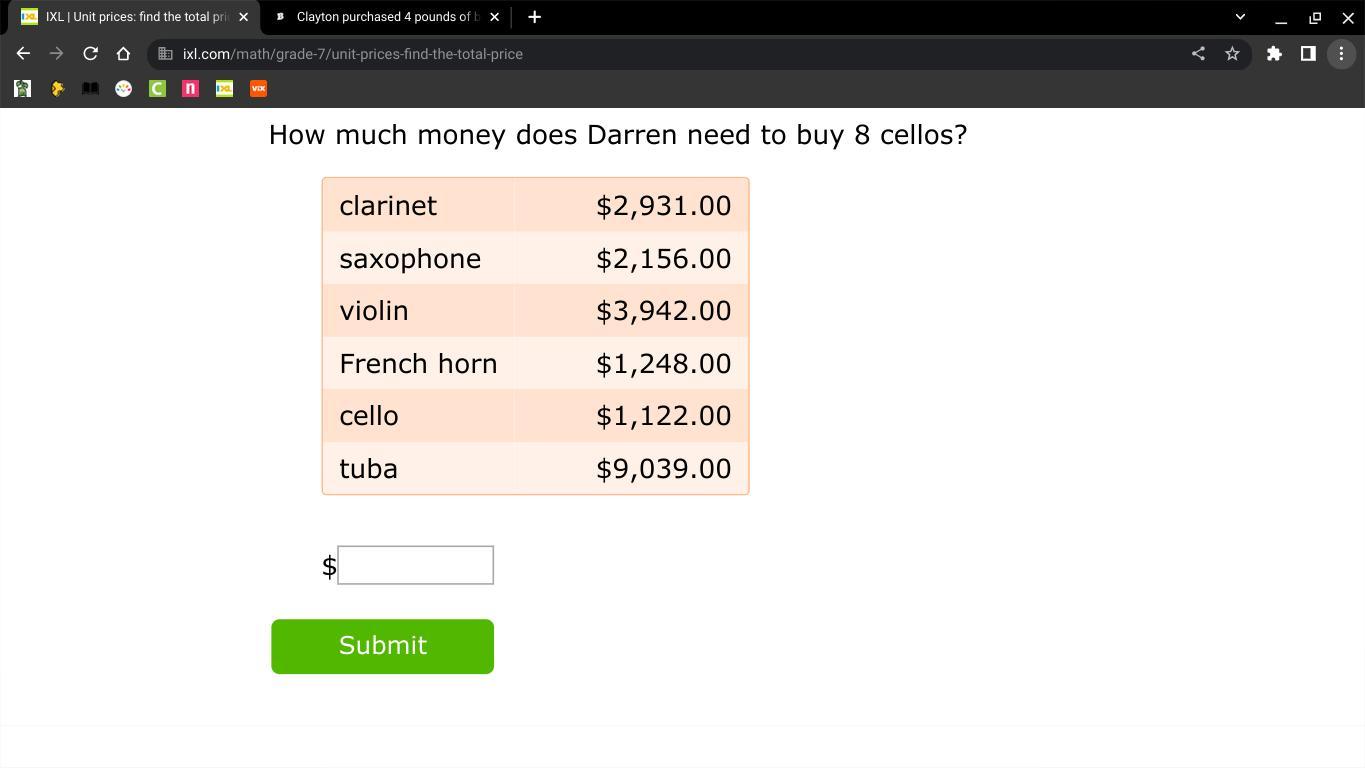
Task: Click the green 'C' bookmark icon
Action: pos(157,89)
